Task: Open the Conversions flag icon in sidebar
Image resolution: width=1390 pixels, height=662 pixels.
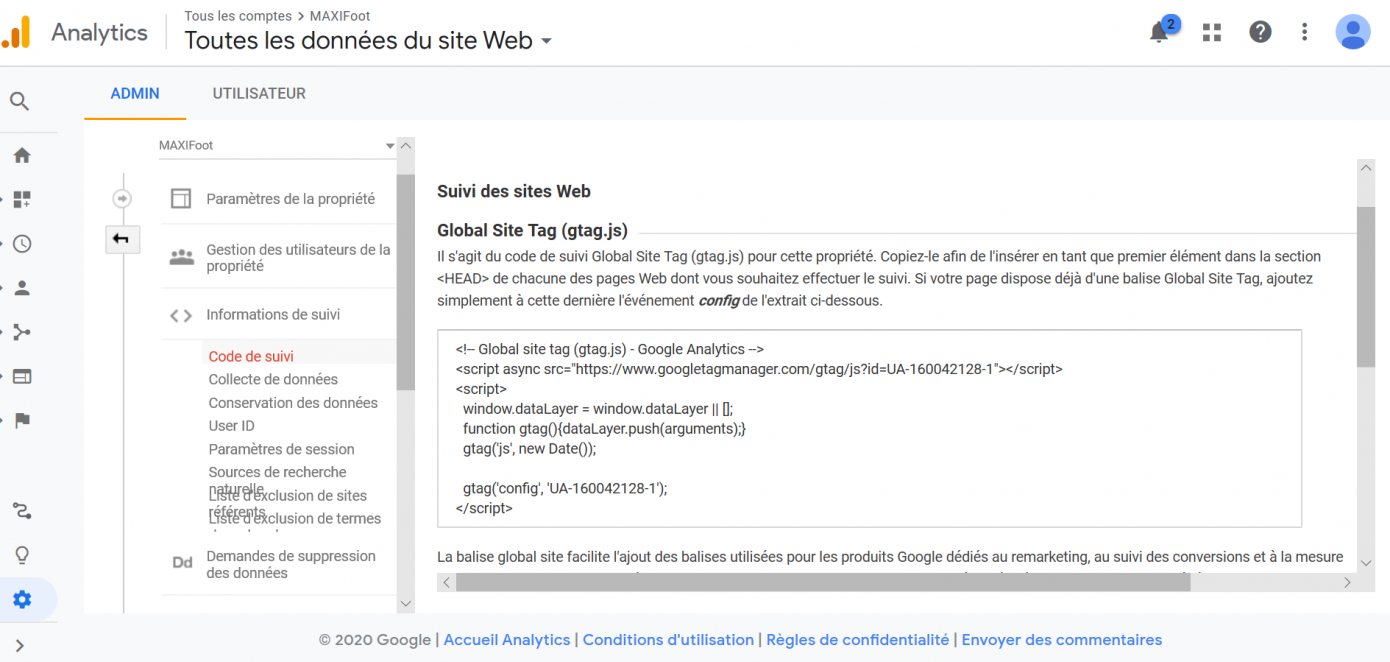Action: pos(22,421)
